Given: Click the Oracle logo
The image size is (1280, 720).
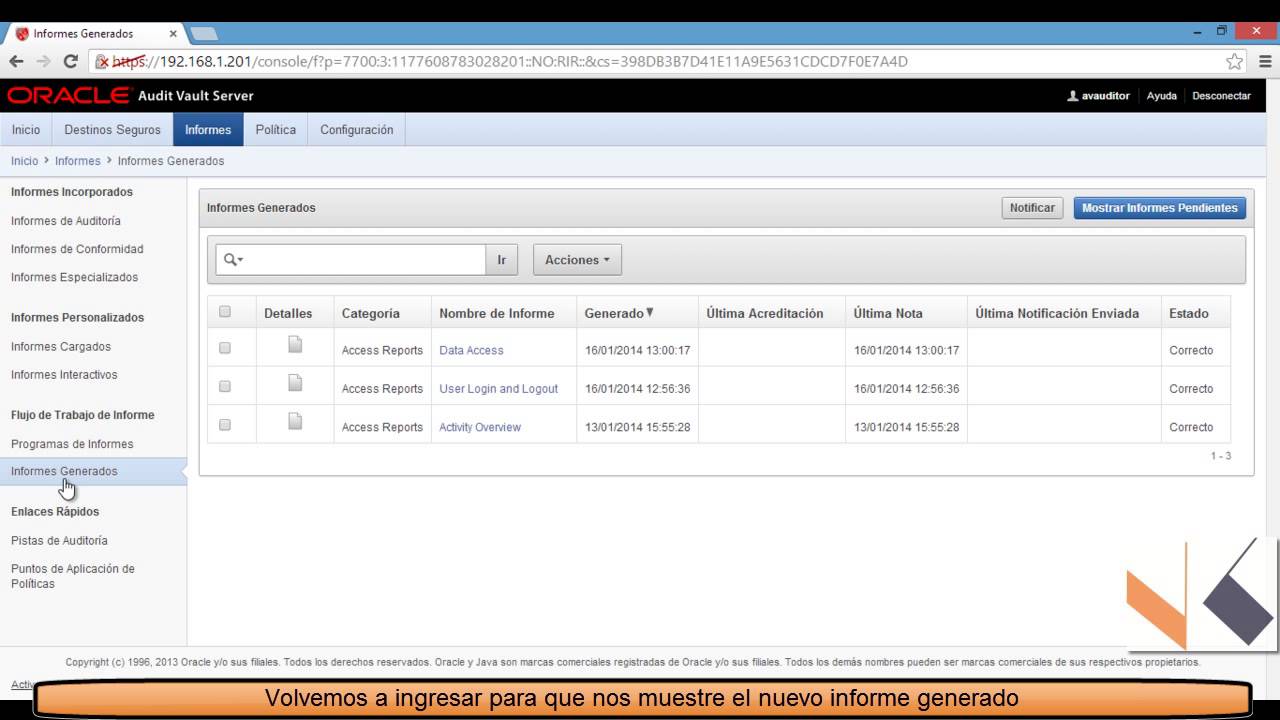Looking at the screenshot, I should pos(69,96).
